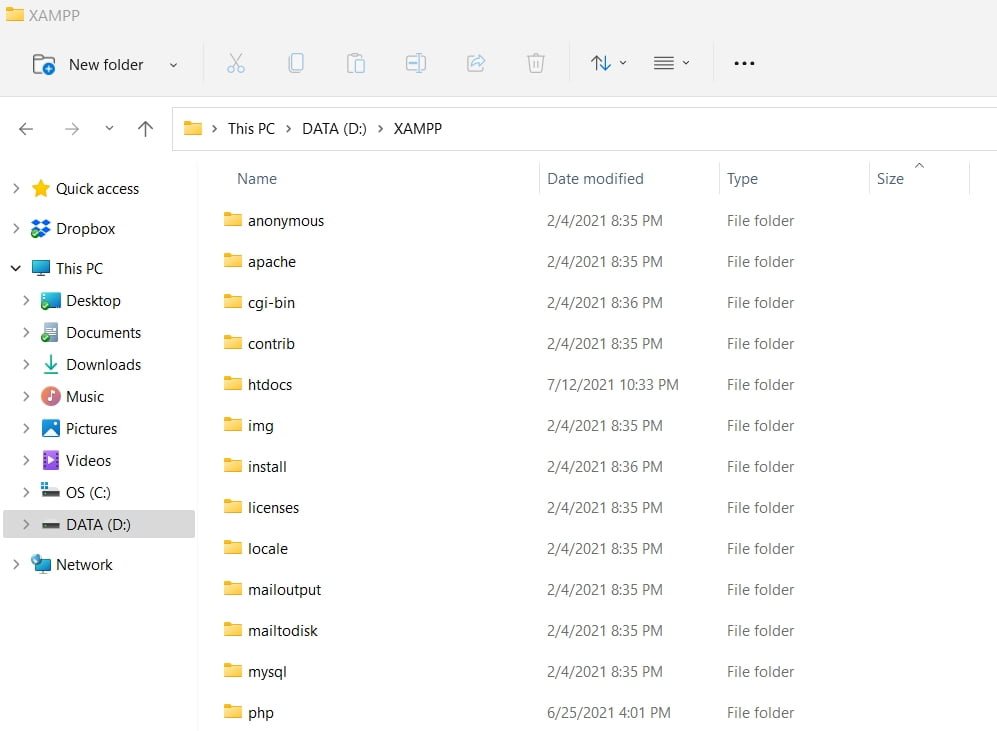The image size is (997, 731).
Task: Click the Paste clipboard icon
Action: pyautogui.click(x=355, y=64)
